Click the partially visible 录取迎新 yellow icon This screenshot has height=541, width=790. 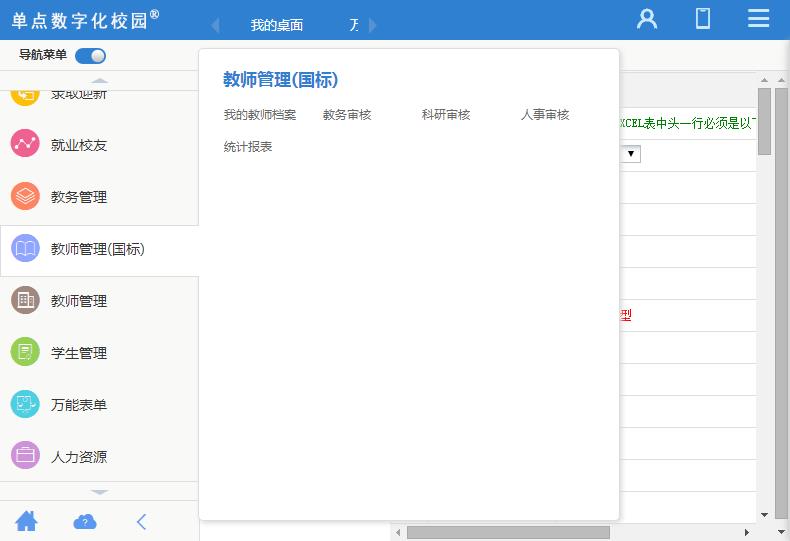click(25, 97)
